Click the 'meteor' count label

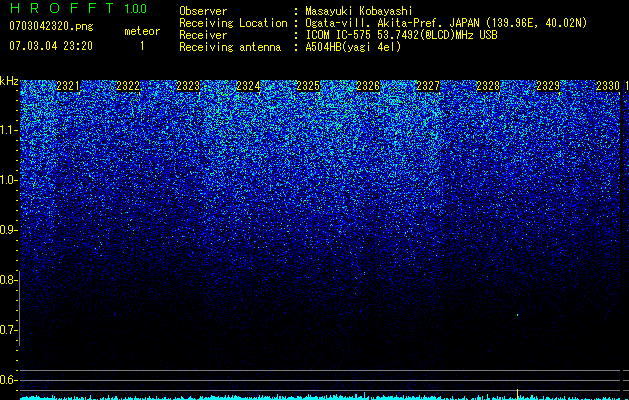[142, 31]
